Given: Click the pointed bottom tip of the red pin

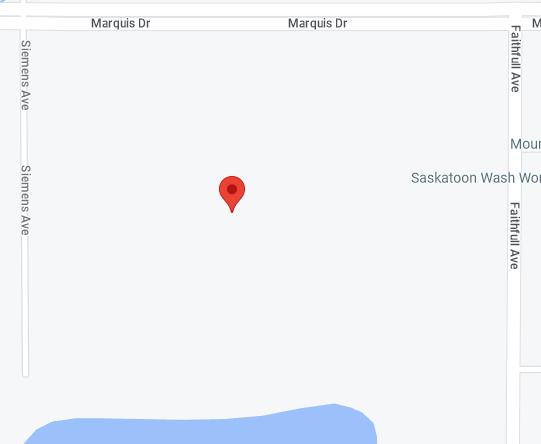Looking at the screenshot, I should click(x=232, y=211).
